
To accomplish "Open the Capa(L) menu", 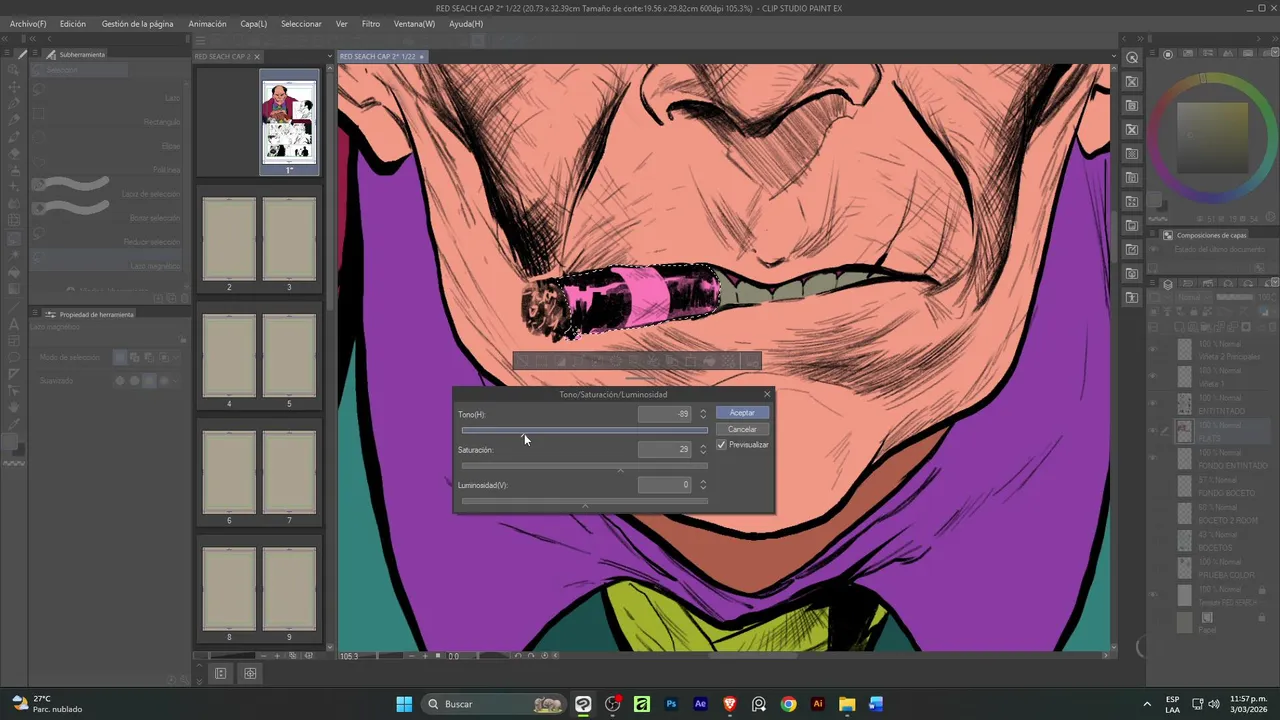I will tap(254, 23).
